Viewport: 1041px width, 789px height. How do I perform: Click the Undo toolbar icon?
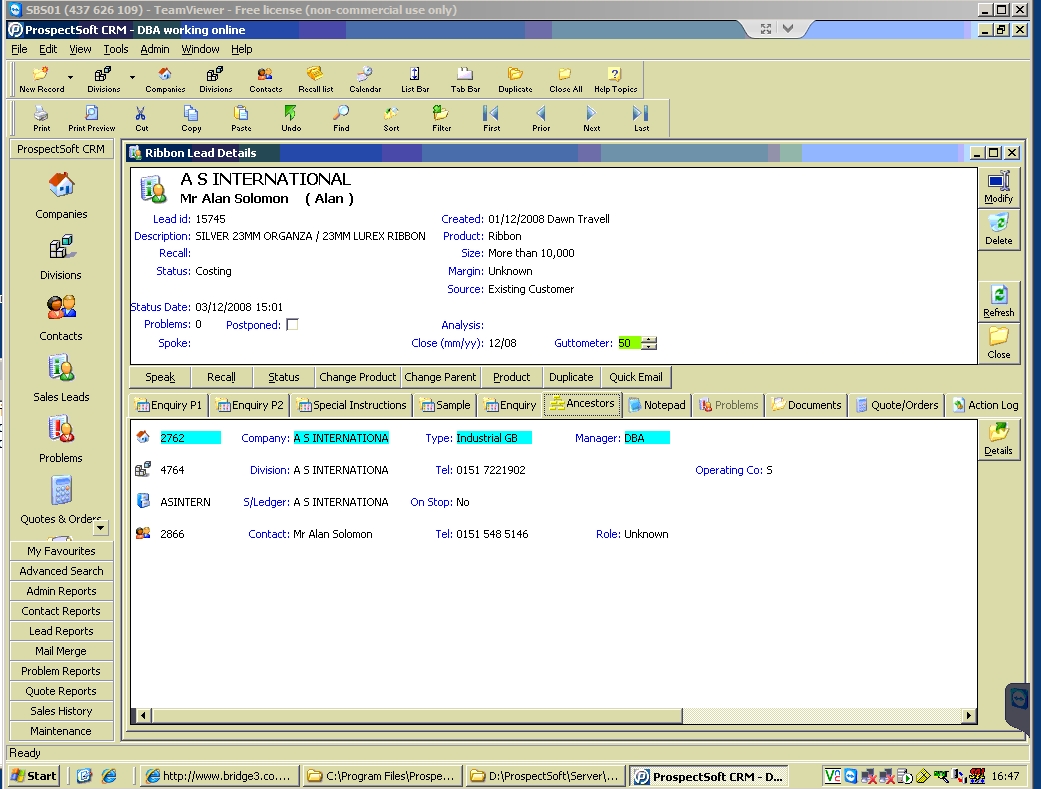point(291,118)
